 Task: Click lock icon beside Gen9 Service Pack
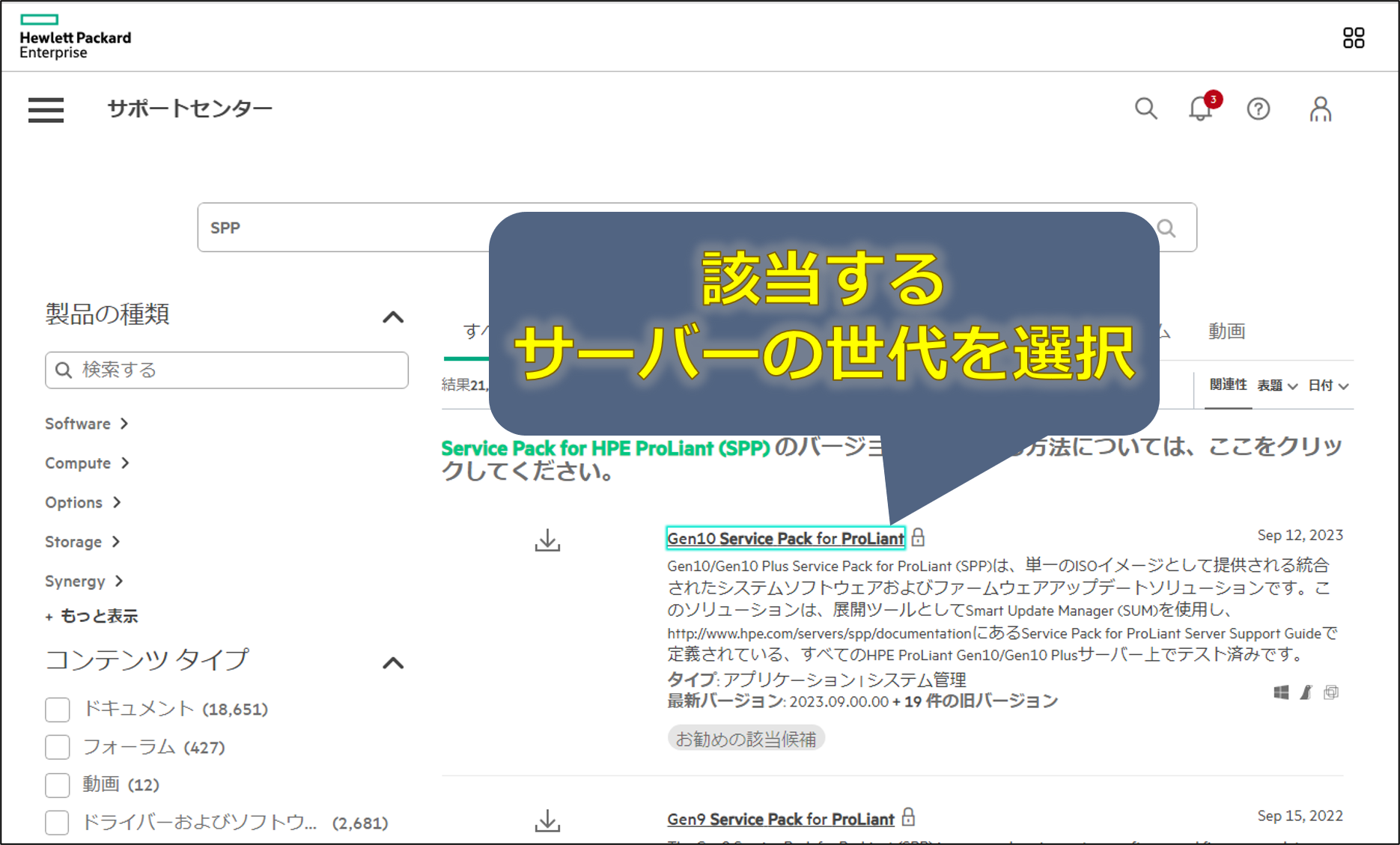coord(908,817)
